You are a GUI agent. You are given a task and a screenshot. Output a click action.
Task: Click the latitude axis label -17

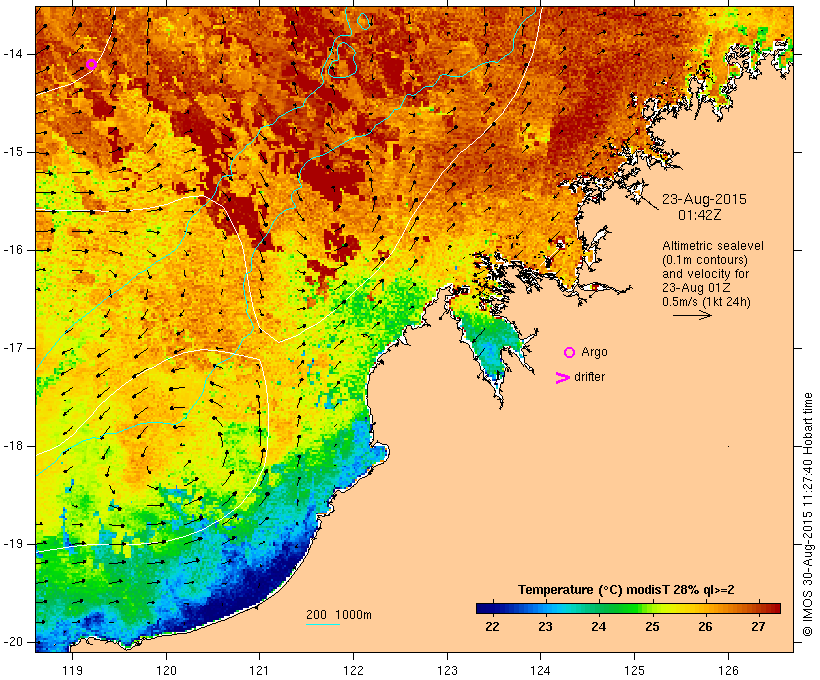pos(13,348)
